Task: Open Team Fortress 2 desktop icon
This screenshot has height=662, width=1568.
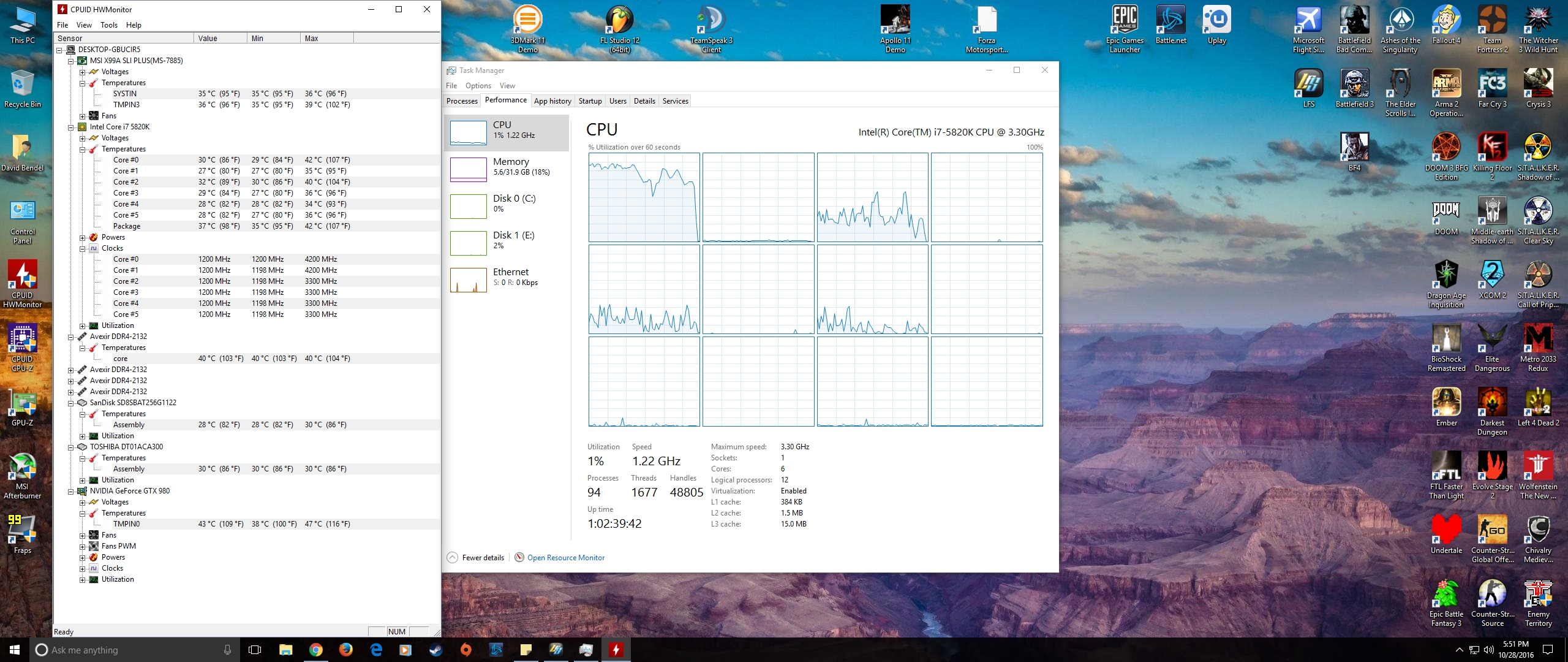Action: pos(1492,28)
